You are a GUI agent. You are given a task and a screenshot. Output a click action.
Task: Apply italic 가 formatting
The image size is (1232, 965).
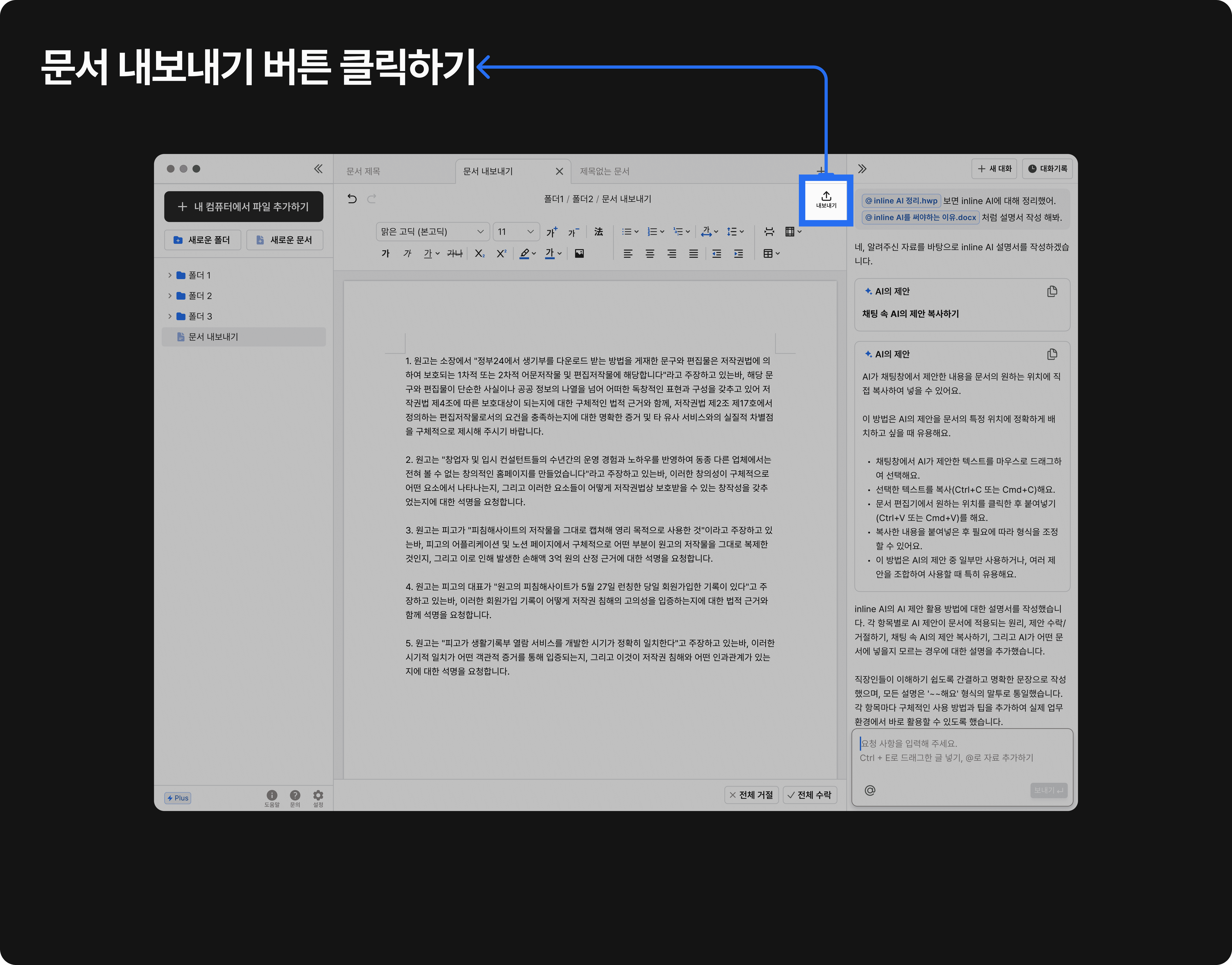(x=407, y=254)
